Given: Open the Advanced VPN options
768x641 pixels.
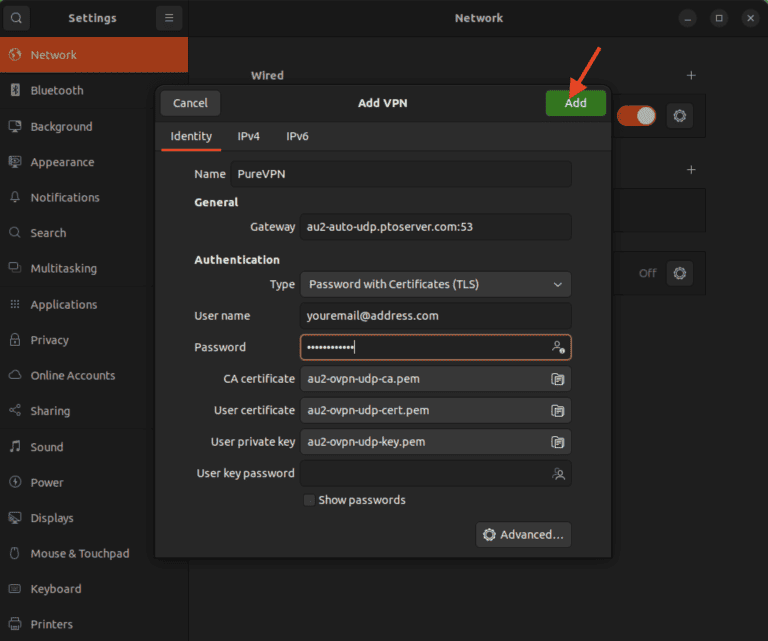Looking at the screenshot, I should 523,535.
